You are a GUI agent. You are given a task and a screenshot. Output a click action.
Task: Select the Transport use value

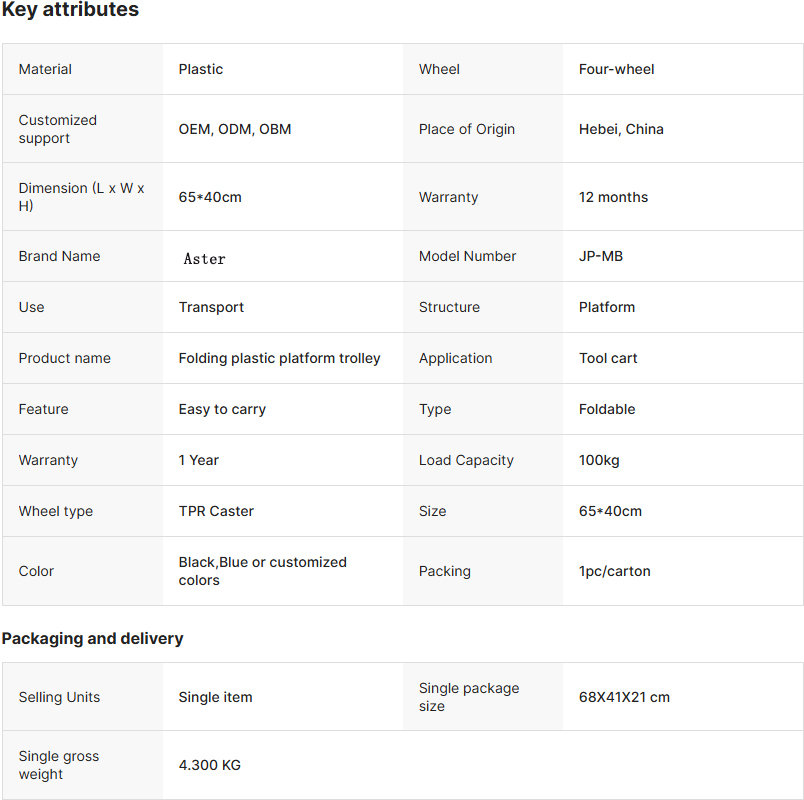[x=211, y=307]
